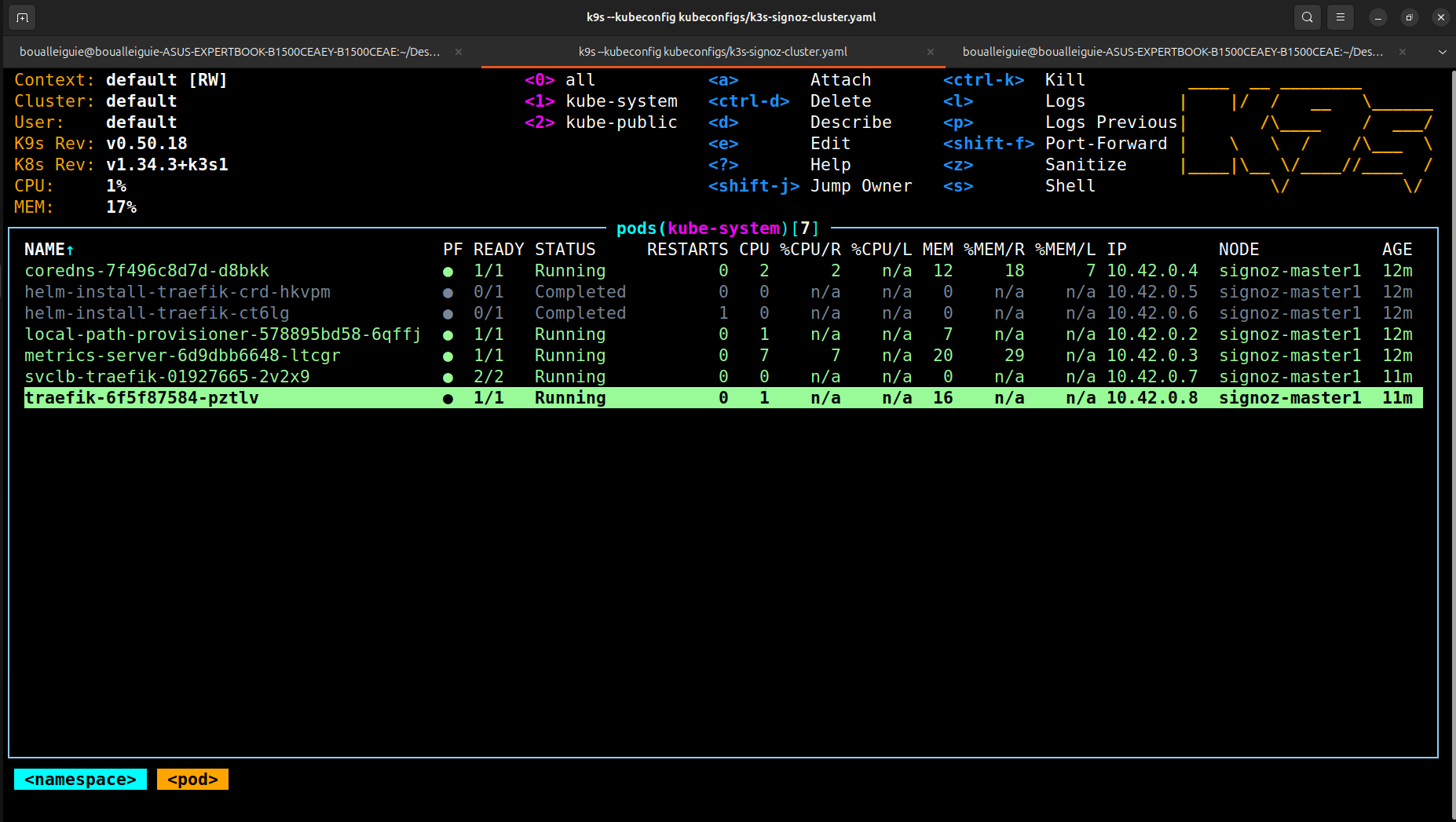Click the <1> kube-system namespace shortcut
This screenshot has width=1456, height=822.
[x=601, y=101]
